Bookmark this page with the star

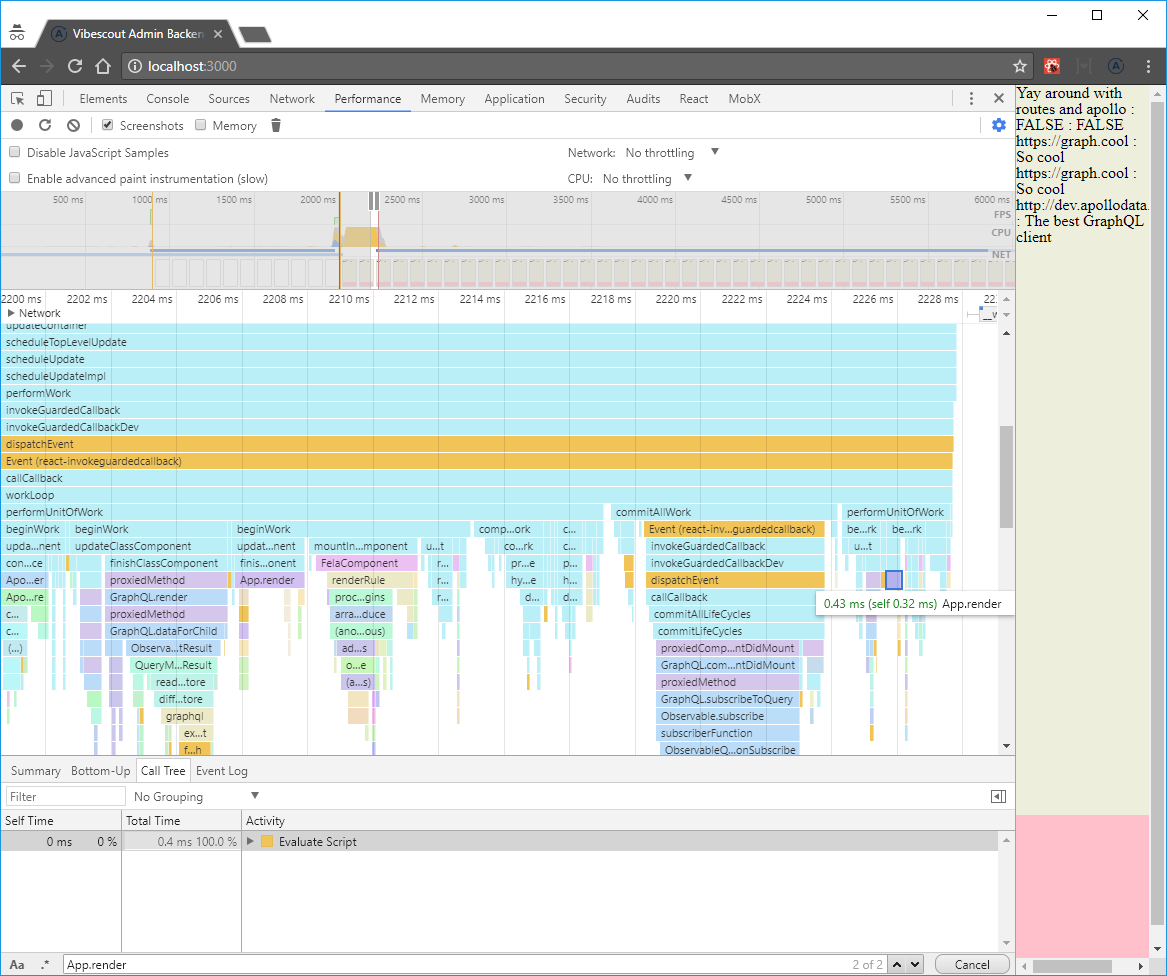1020,66
